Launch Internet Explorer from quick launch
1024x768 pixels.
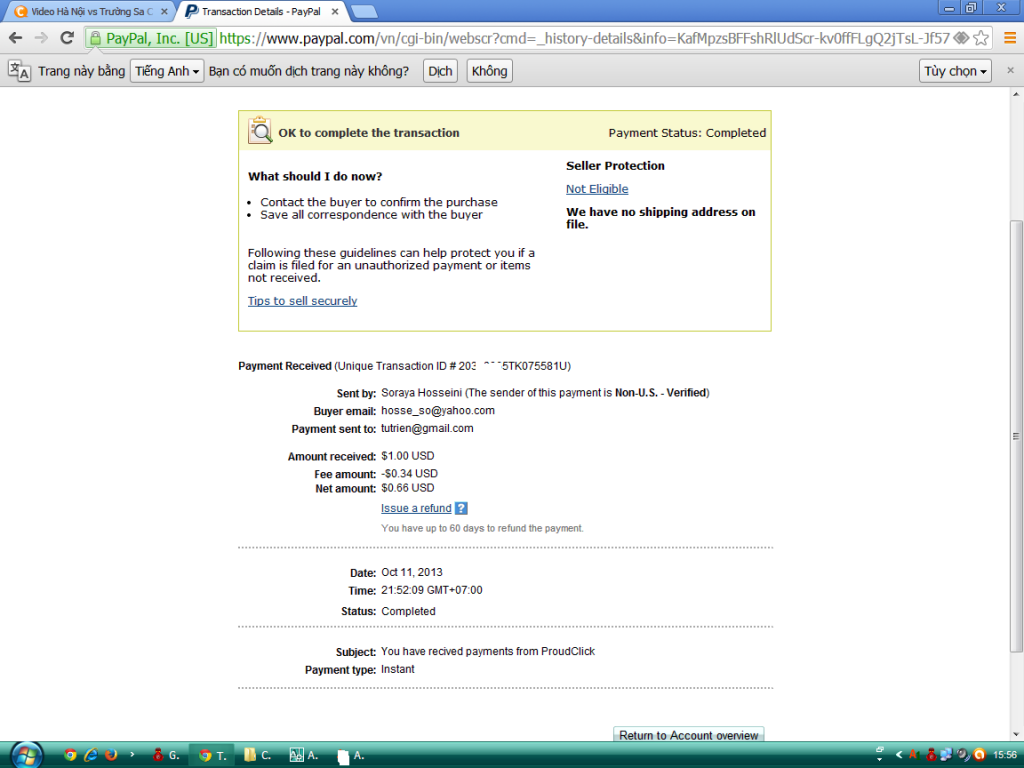click(91, 755)
